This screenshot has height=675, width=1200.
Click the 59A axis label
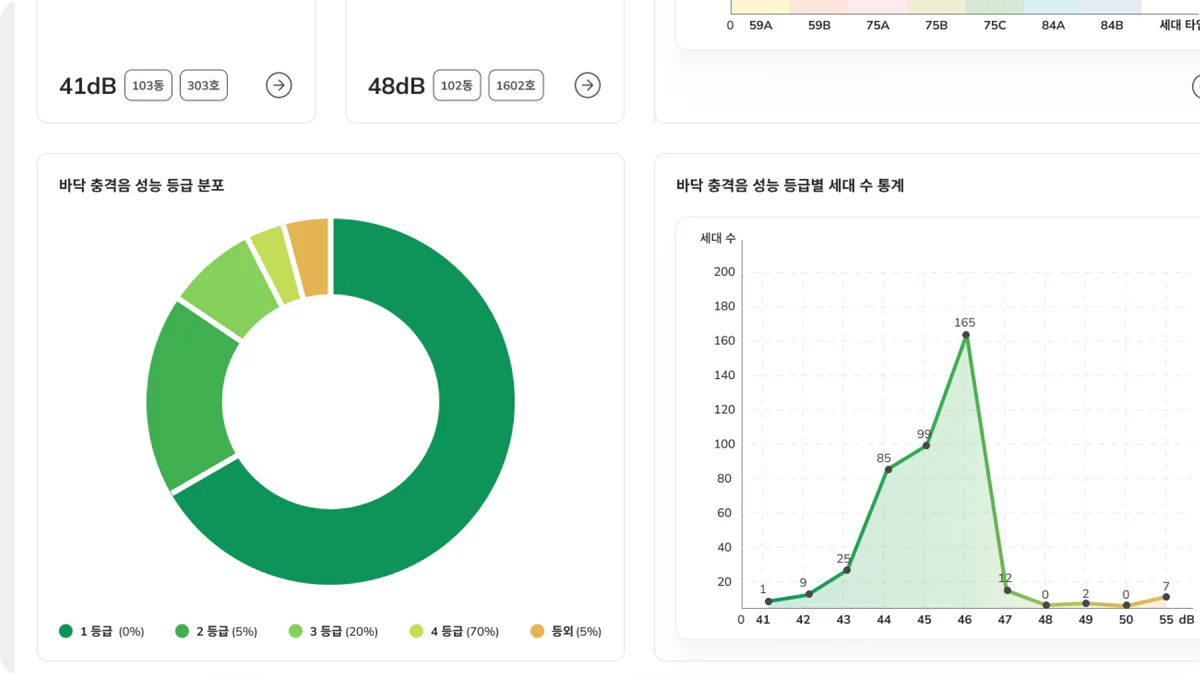[761, 25]
